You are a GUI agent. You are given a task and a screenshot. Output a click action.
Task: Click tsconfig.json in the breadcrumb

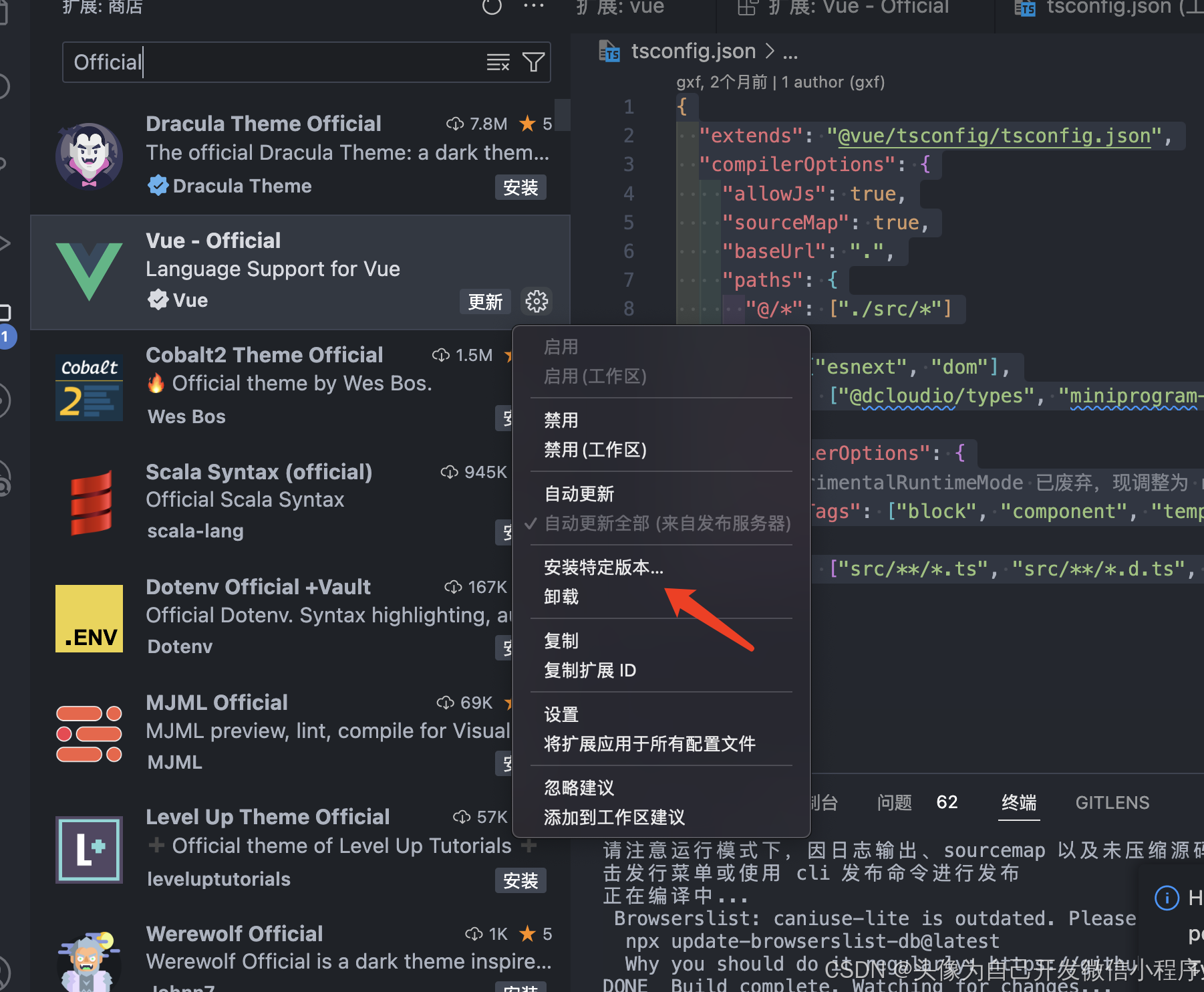[693, 51]
